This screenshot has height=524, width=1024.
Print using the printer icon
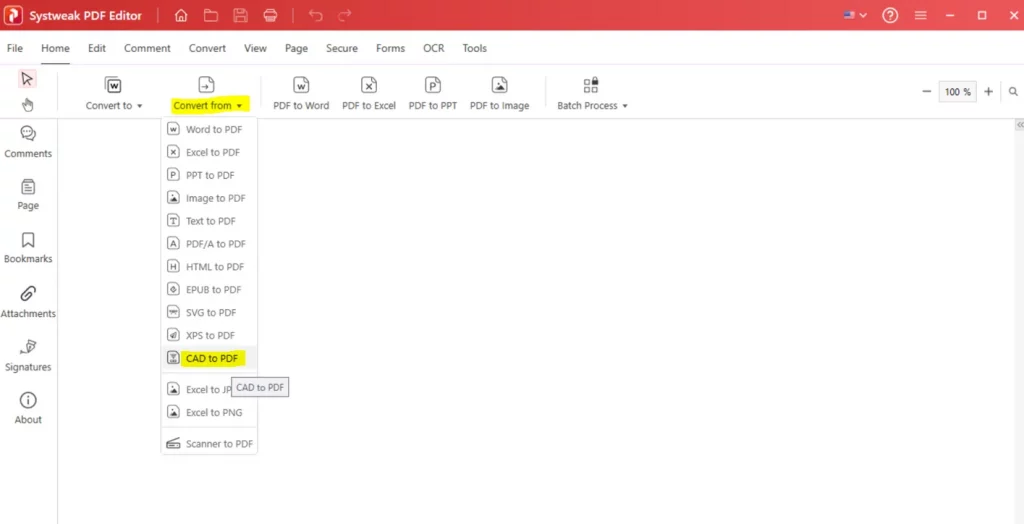[270, 16]
